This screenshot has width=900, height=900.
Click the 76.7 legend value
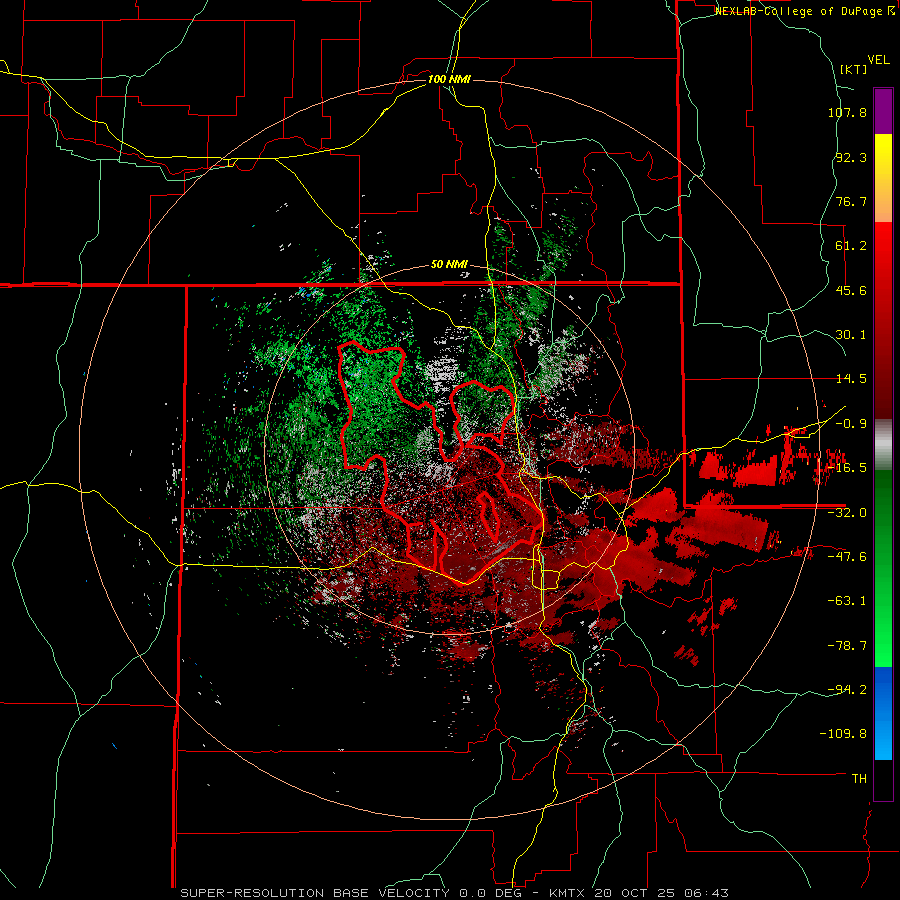pyautogui.click(x=851, y=201)
